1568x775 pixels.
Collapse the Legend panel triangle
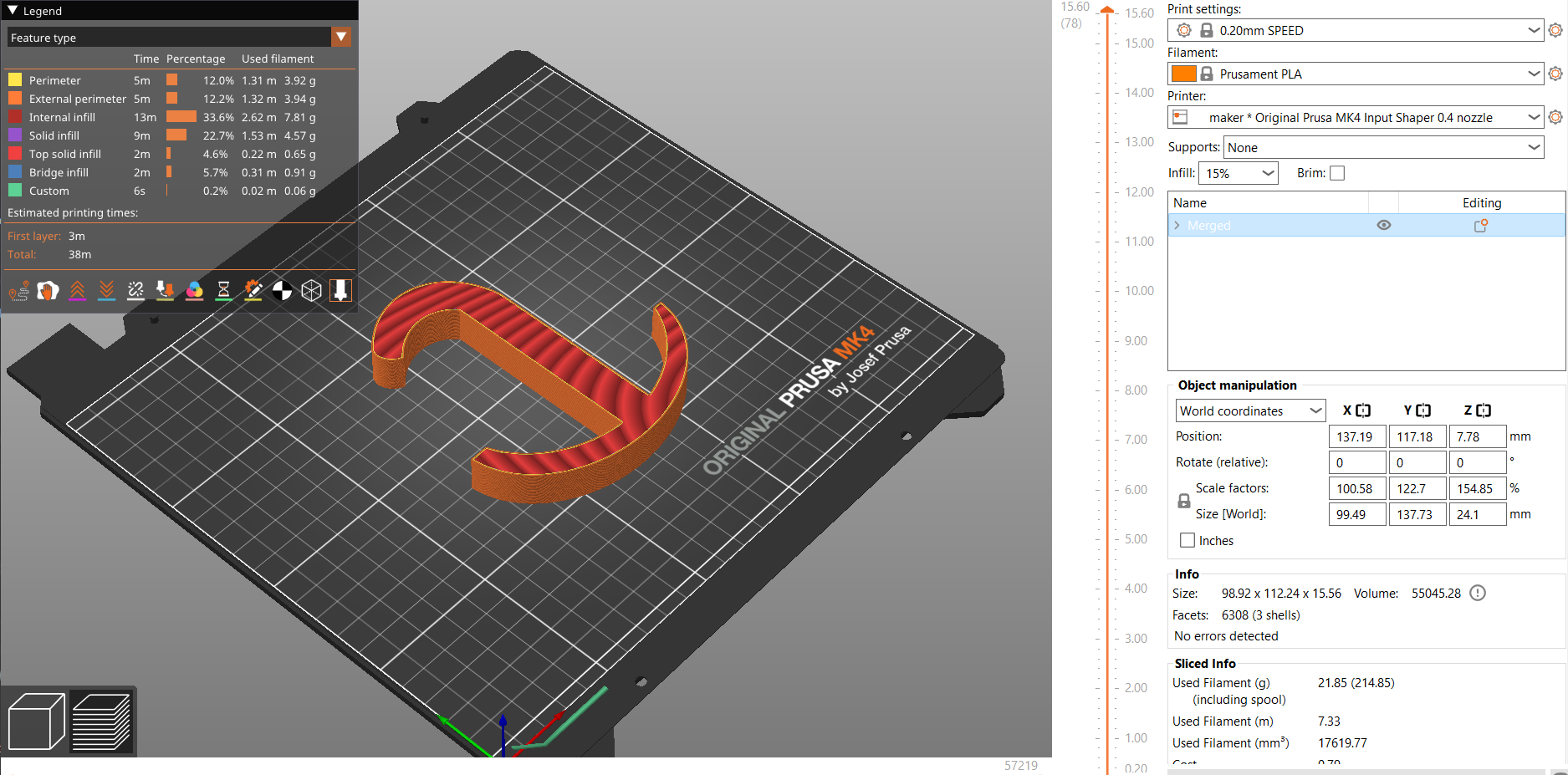[x=13, y=11]
